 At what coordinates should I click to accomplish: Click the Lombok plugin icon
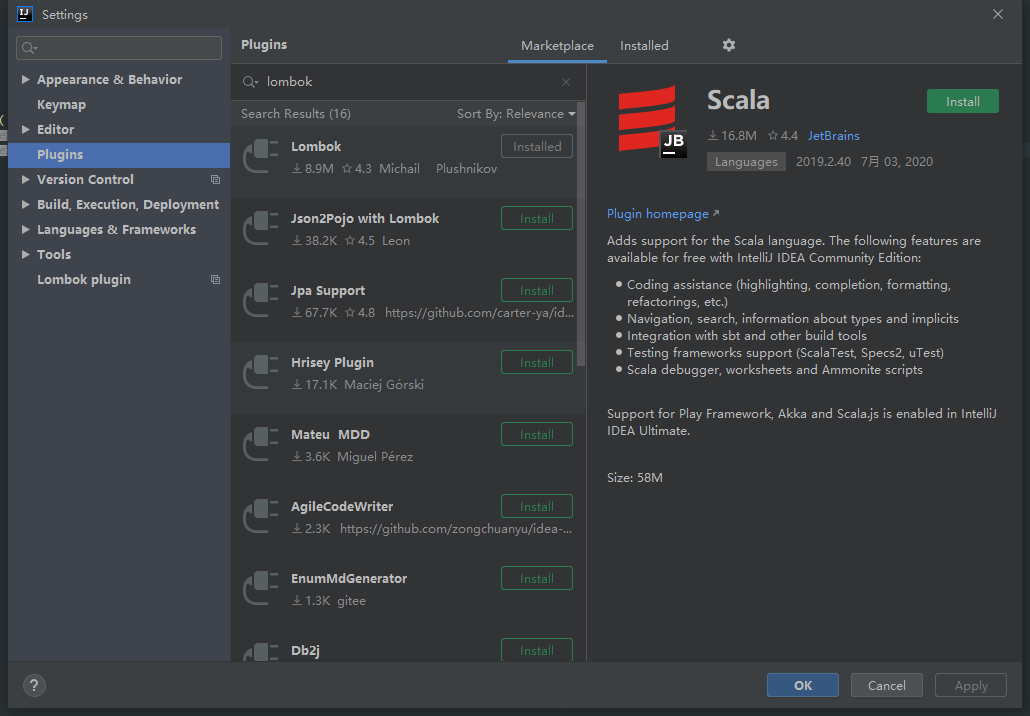click(261, 156)
